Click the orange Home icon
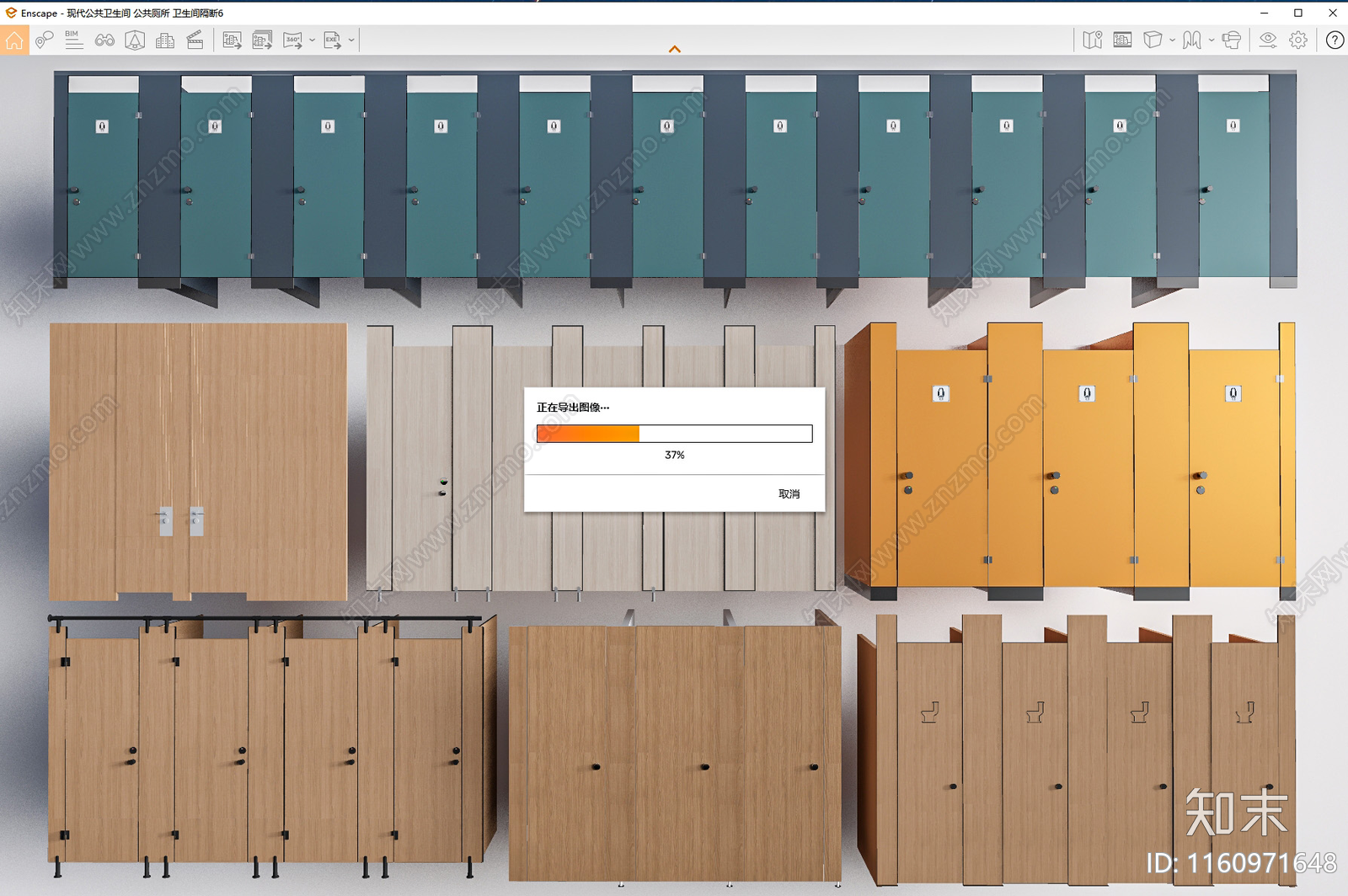Image resolution: width=1348 pixels, height=896 pixels. coord(14,40)
